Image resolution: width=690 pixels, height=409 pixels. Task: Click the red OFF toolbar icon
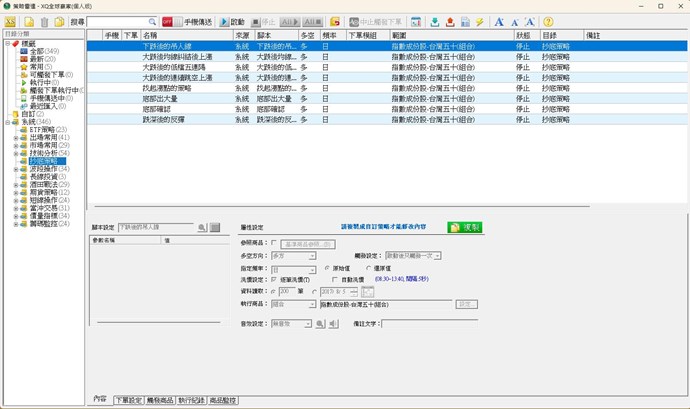click(167, 21)
